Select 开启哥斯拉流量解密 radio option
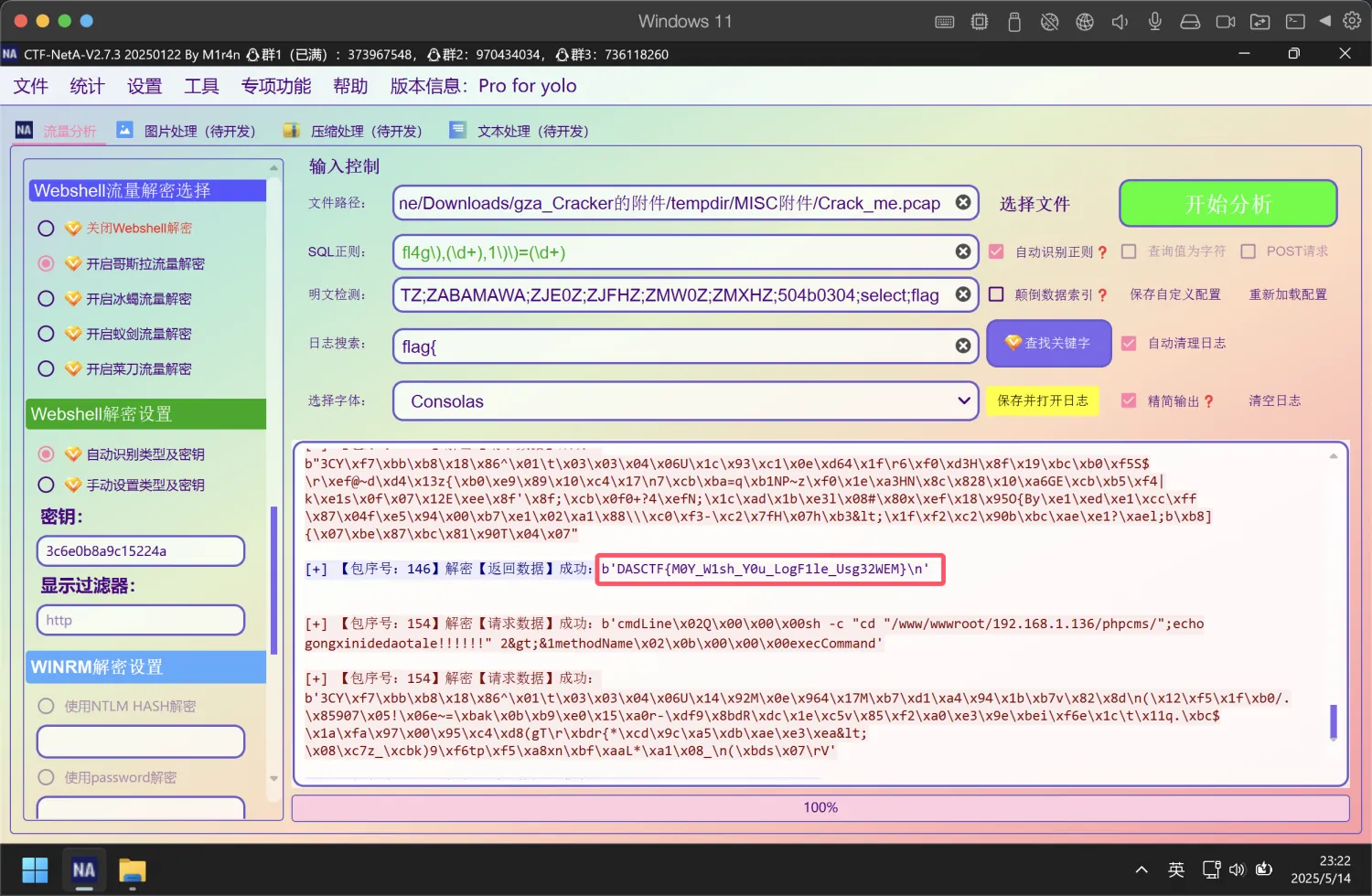This screenshot has height=896, width=1372. click(46, 263)
